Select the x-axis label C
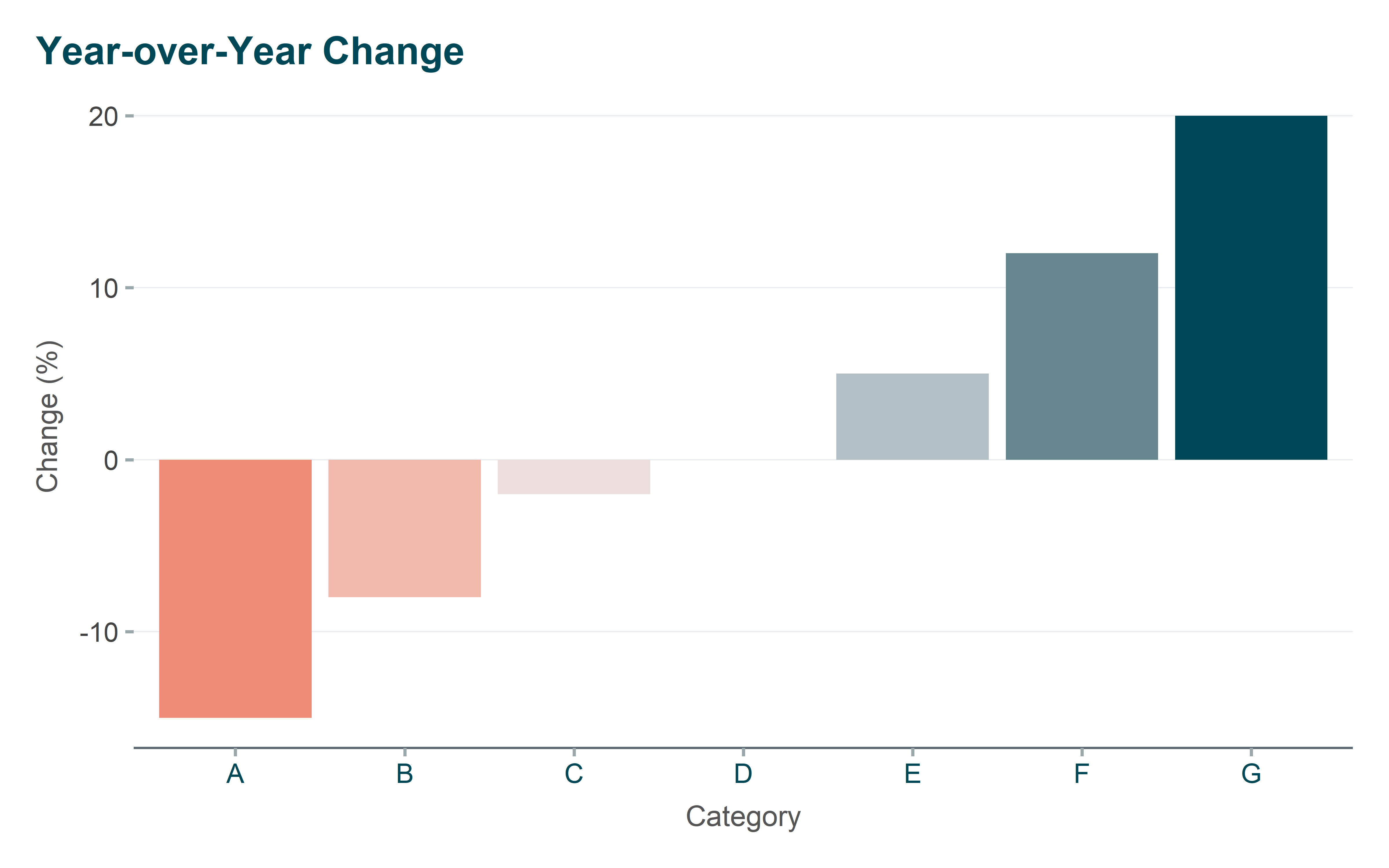1389x868 pixels. pos(574,774)
